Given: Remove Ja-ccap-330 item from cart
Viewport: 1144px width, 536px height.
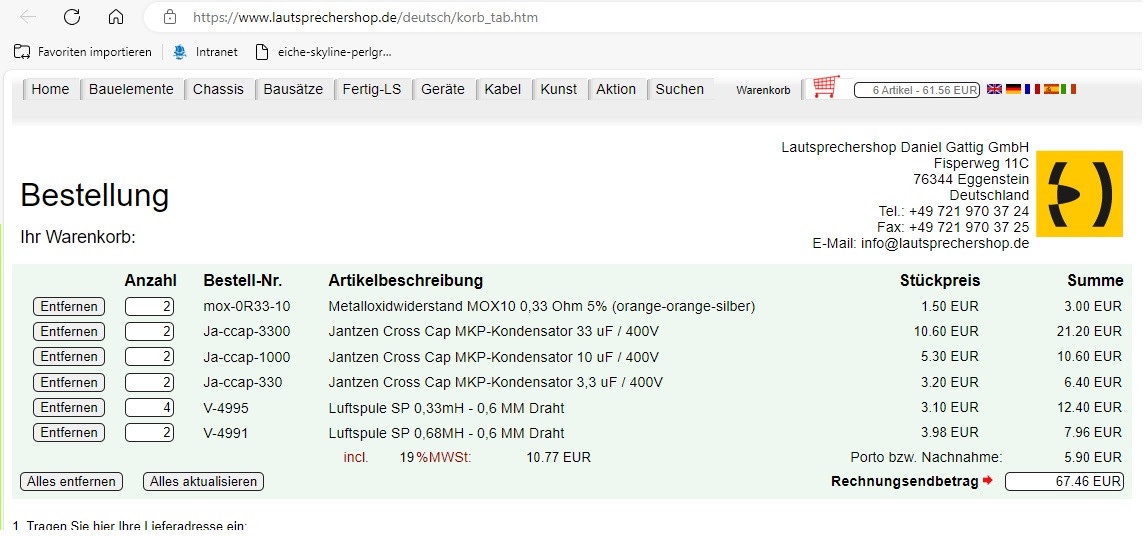Looking at the screenshot, I should (x=69, y=382).
